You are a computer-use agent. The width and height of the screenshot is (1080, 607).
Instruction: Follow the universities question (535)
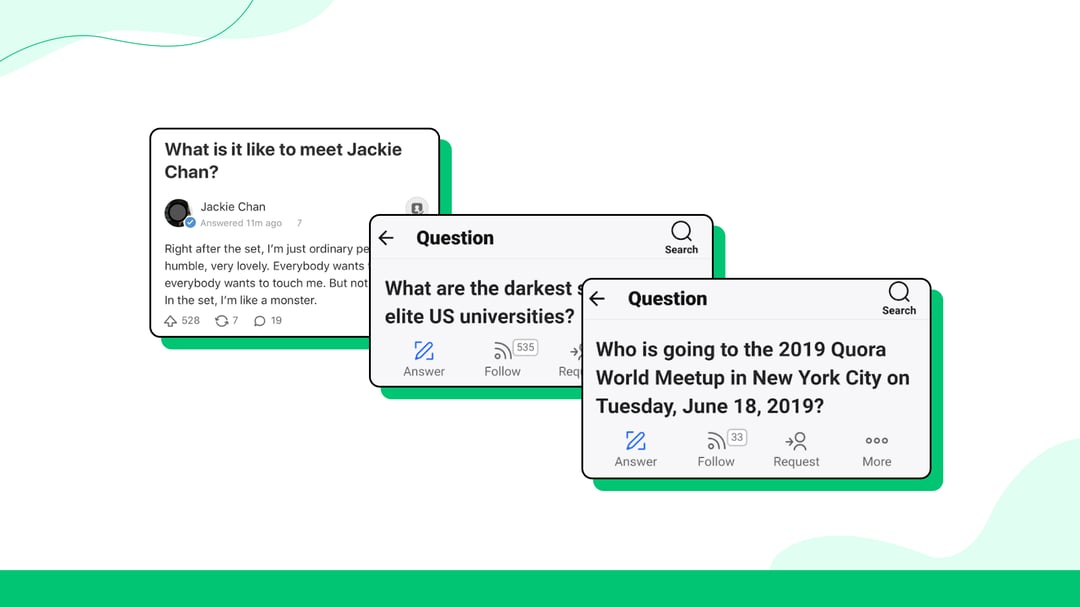508,359
